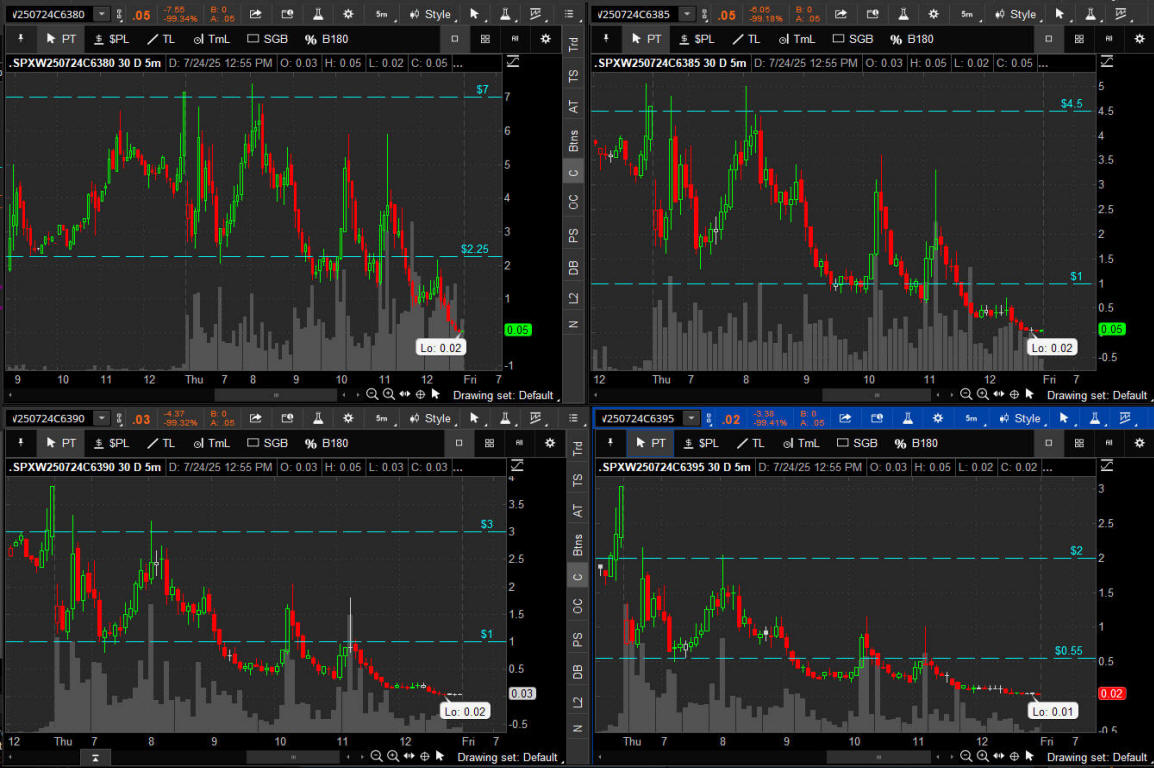Image resolution: width=1154 pixels, height=768 pixels.
Task: Expand the Style dropdown in the C6390 chart
Action: pos(431,418)
